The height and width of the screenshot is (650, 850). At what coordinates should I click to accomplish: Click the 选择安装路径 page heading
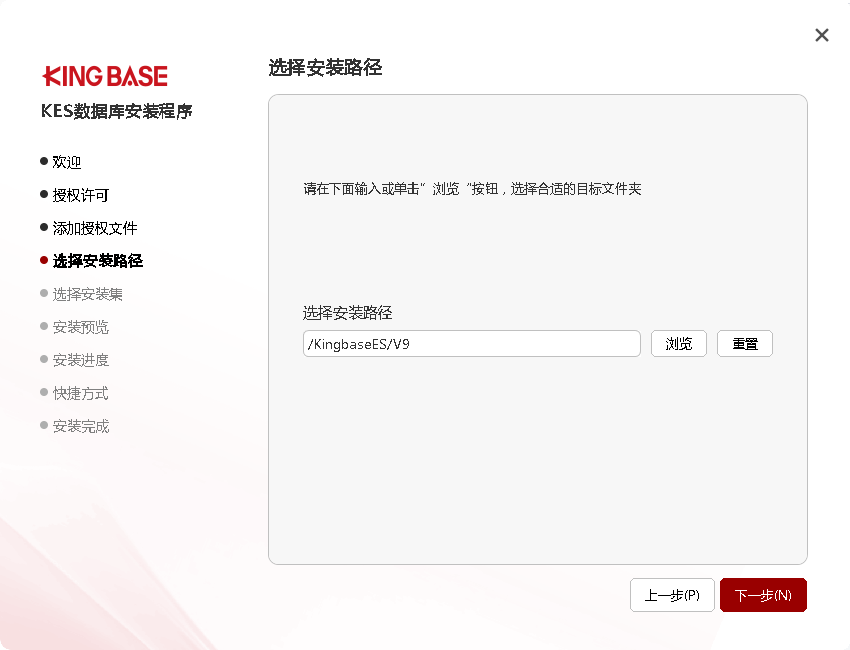(x=325, y=68)
